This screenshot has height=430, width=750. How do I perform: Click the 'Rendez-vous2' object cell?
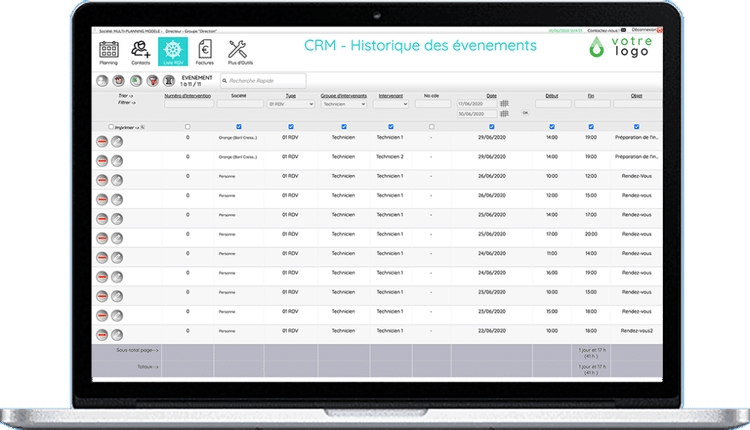pyautogui.click(x=637, y=331)
